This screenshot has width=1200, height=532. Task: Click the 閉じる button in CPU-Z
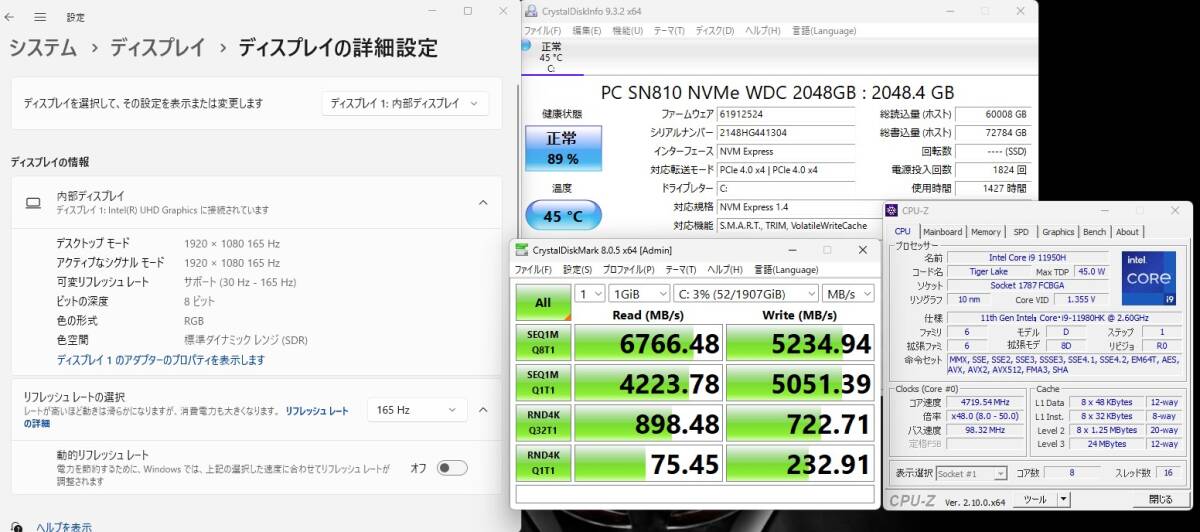[x=1160, y=499]
